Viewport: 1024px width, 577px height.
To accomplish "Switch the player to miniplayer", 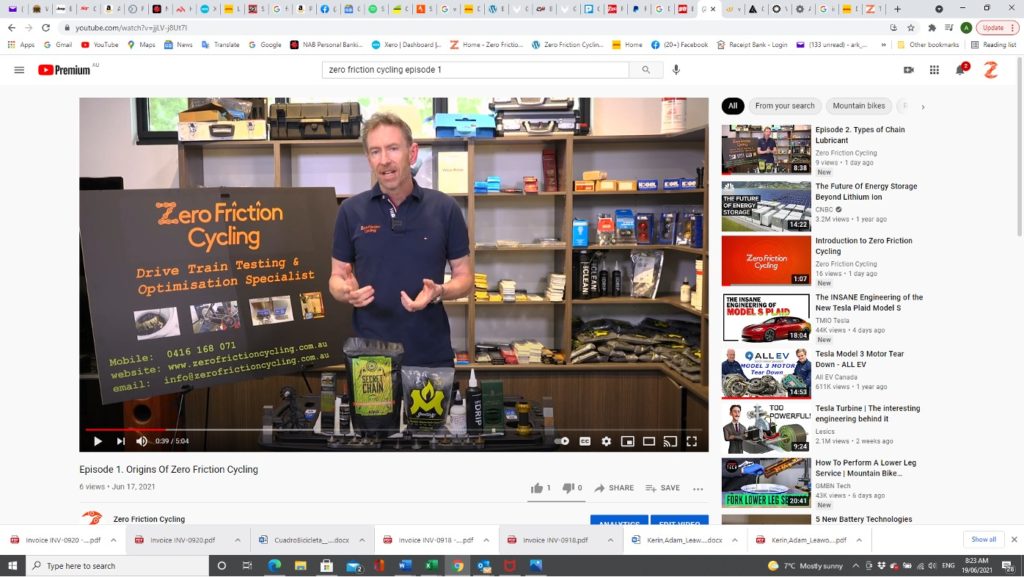I will pos(628,441).
